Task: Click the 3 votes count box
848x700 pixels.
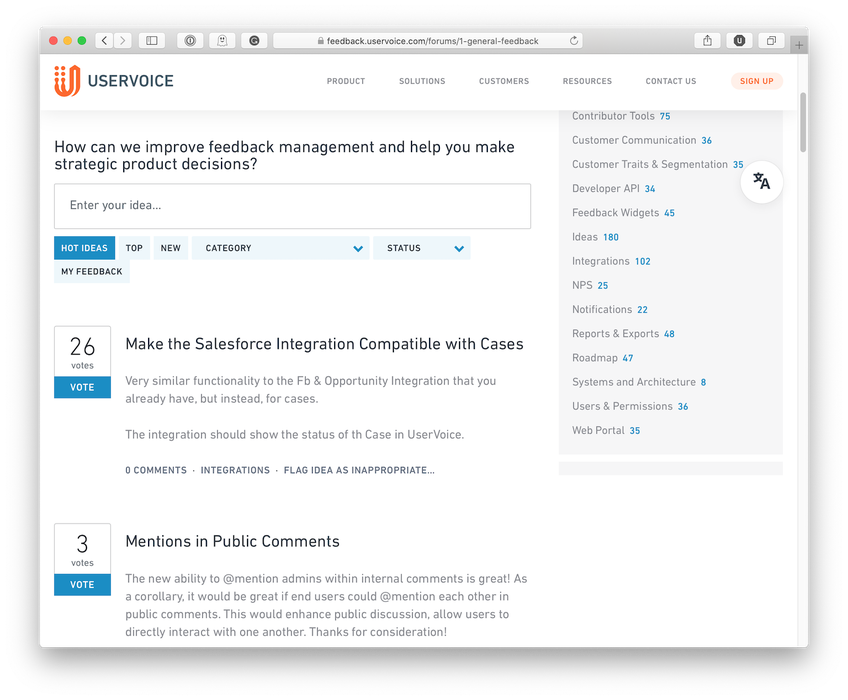Action: [x=82, y=549]
